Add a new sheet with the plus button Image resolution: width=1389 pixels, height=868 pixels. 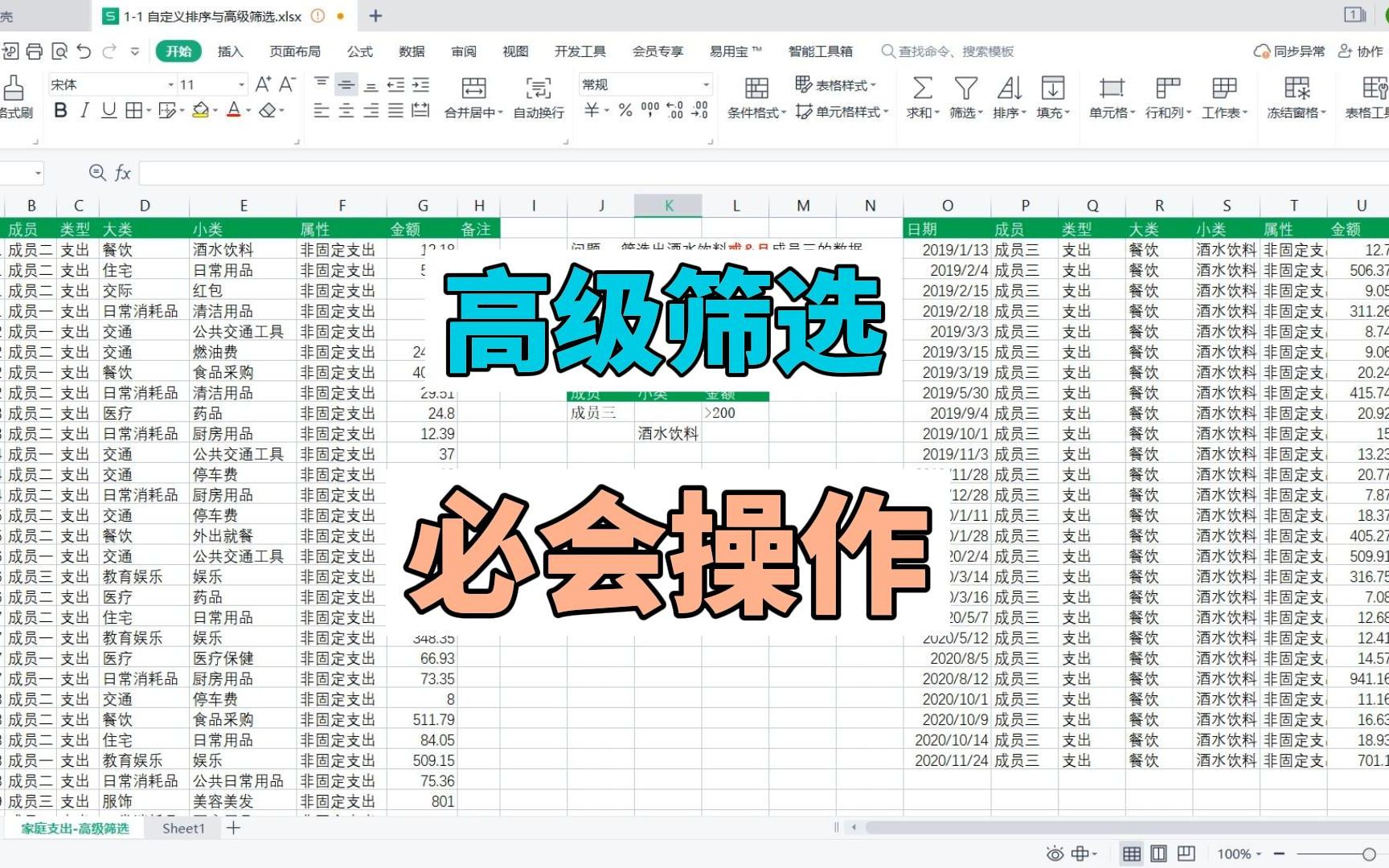[x=233, y=828]
